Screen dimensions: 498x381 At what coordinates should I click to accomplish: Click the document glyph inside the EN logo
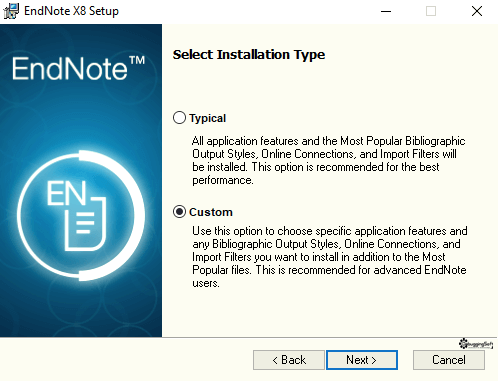click(86, 224)
